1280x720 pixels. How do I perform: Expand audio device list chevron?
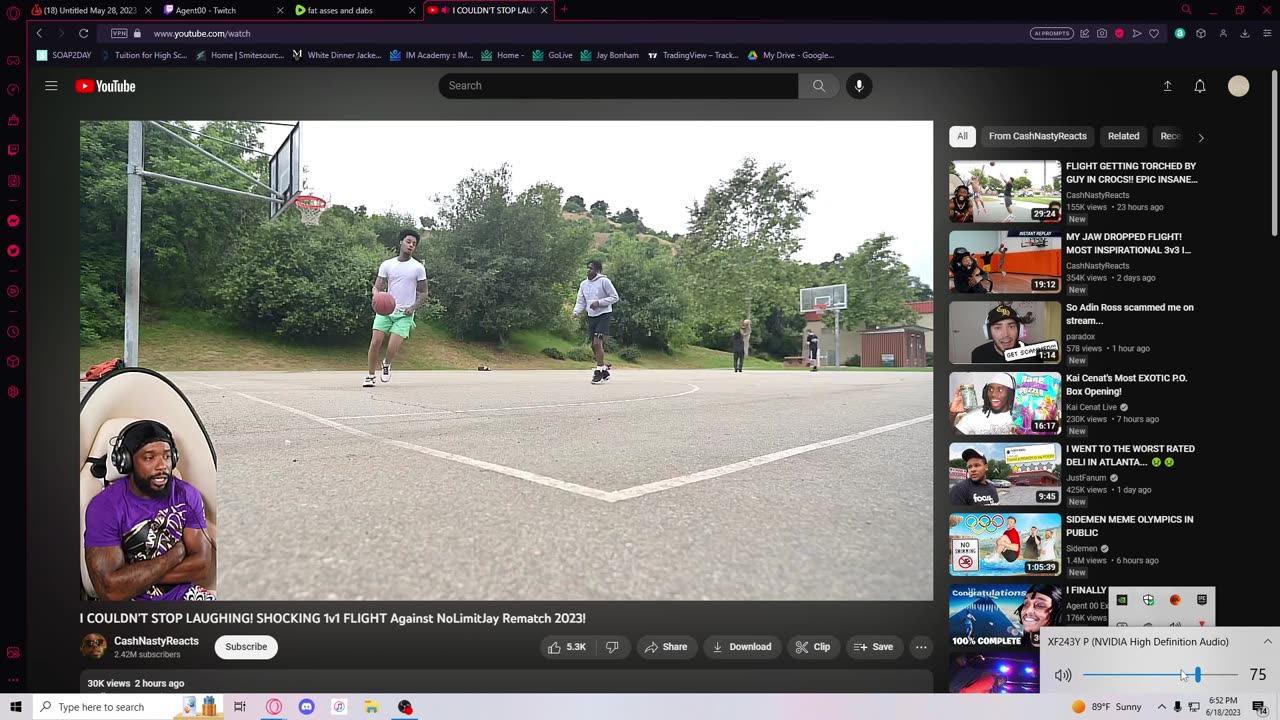(1267, 642)
